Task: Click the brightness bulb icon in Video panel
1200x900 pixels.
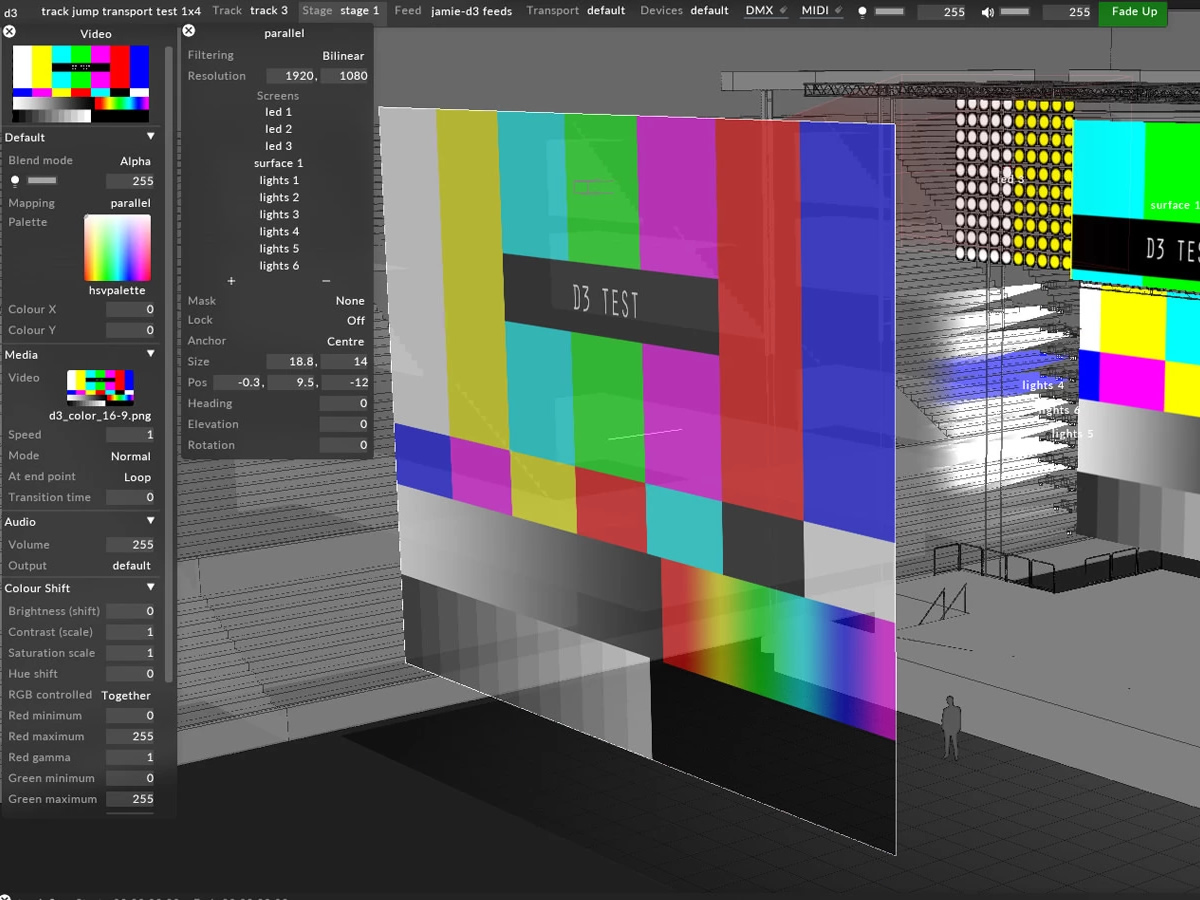Action: coord(14,181)
